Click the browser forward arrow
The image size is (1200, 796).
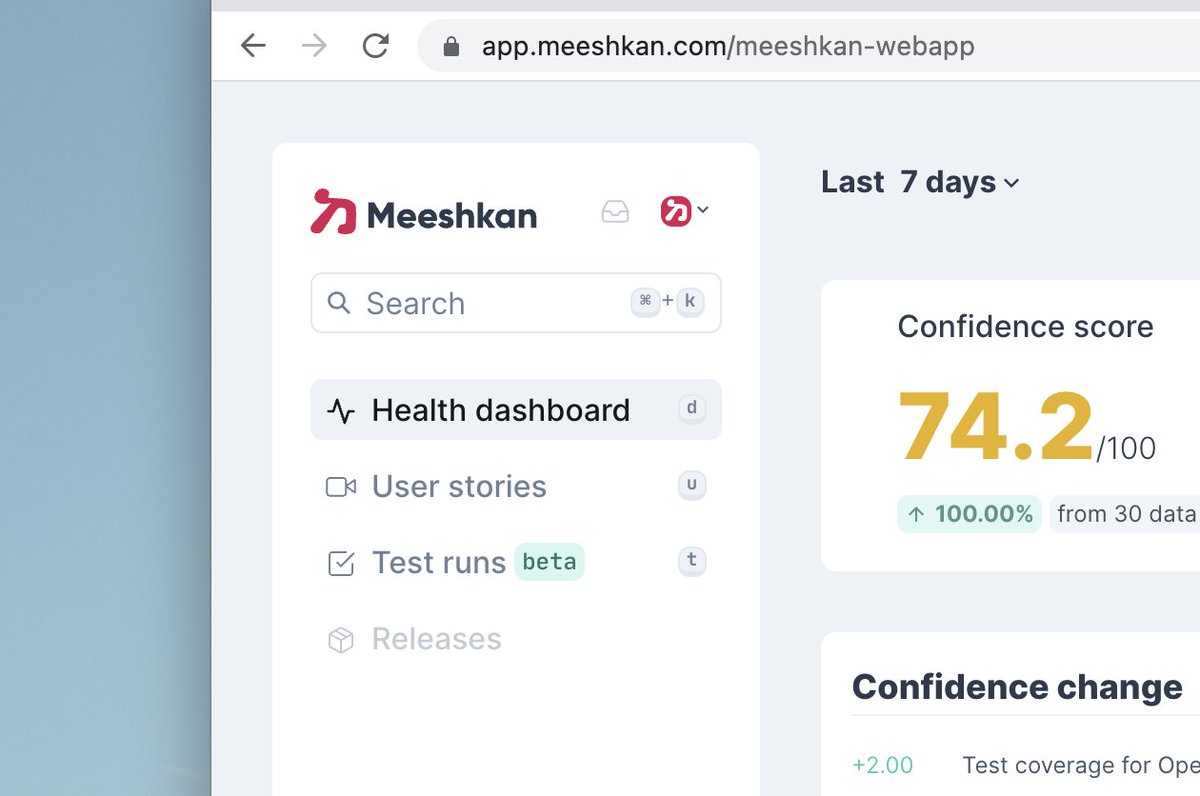[x=314, y=46]
